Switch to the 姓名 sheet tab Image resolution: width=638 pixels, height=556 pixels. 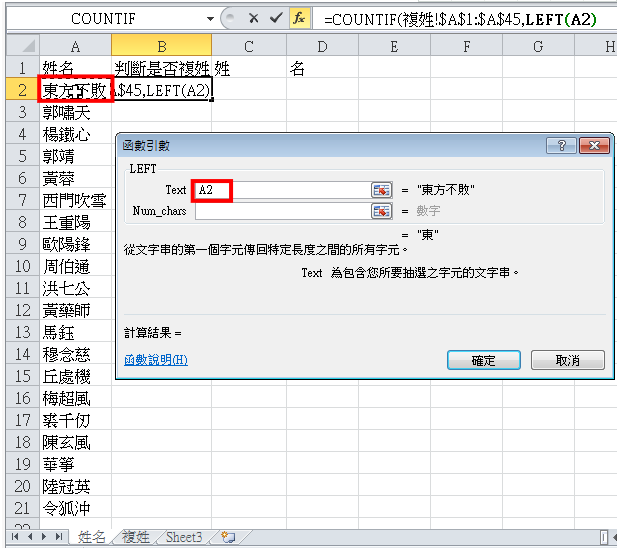click(92, 537)
